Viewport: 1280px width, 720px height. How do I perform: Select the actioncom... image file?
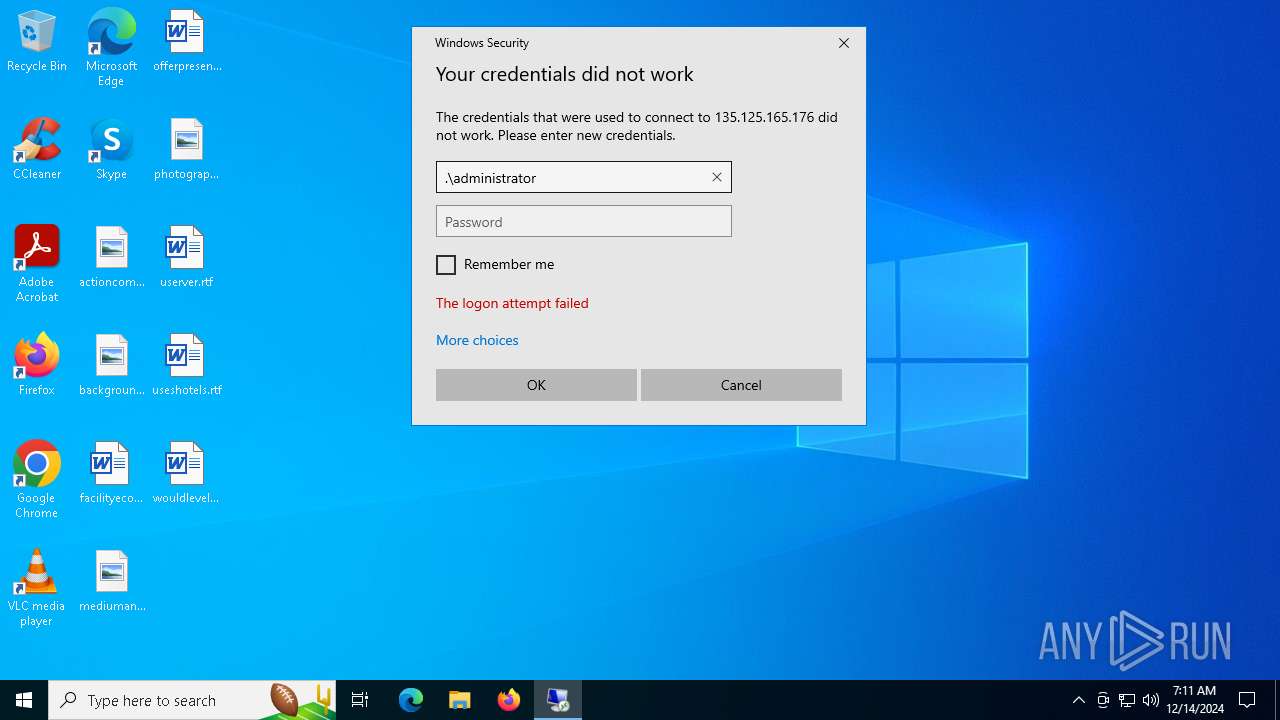pyautogui.click(x=112, y=258)
